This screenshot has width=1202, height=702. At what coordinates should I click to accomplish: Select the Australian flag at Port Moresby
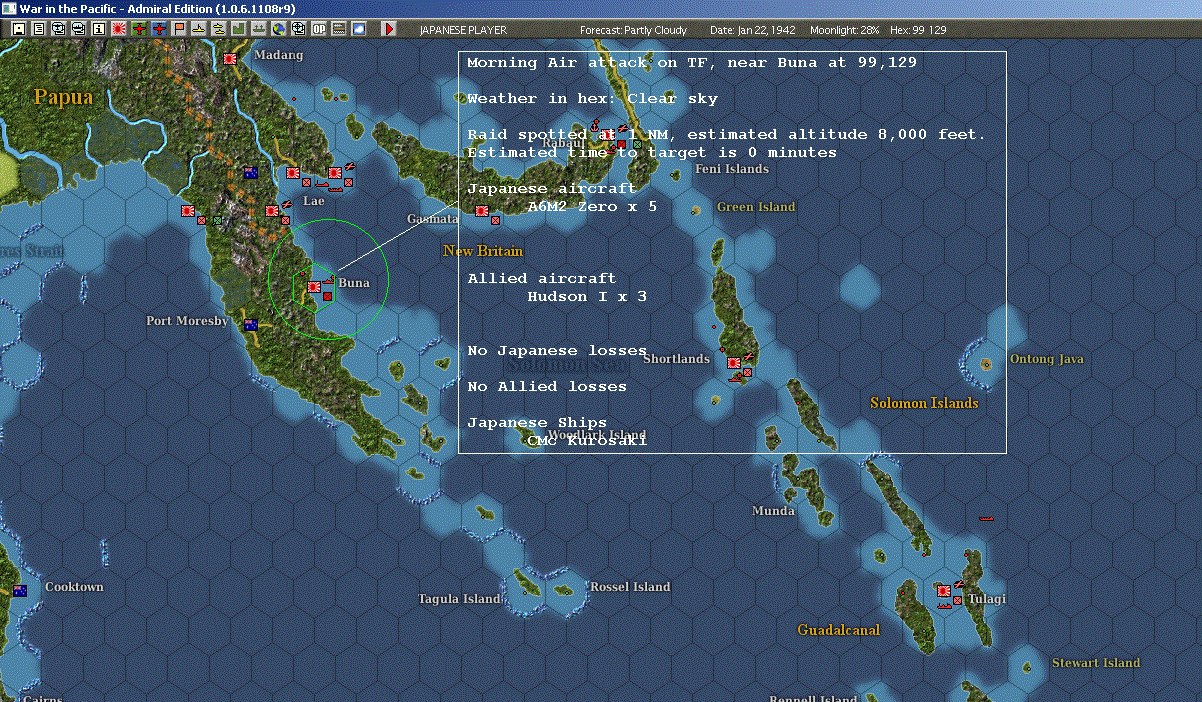(250, 324)
